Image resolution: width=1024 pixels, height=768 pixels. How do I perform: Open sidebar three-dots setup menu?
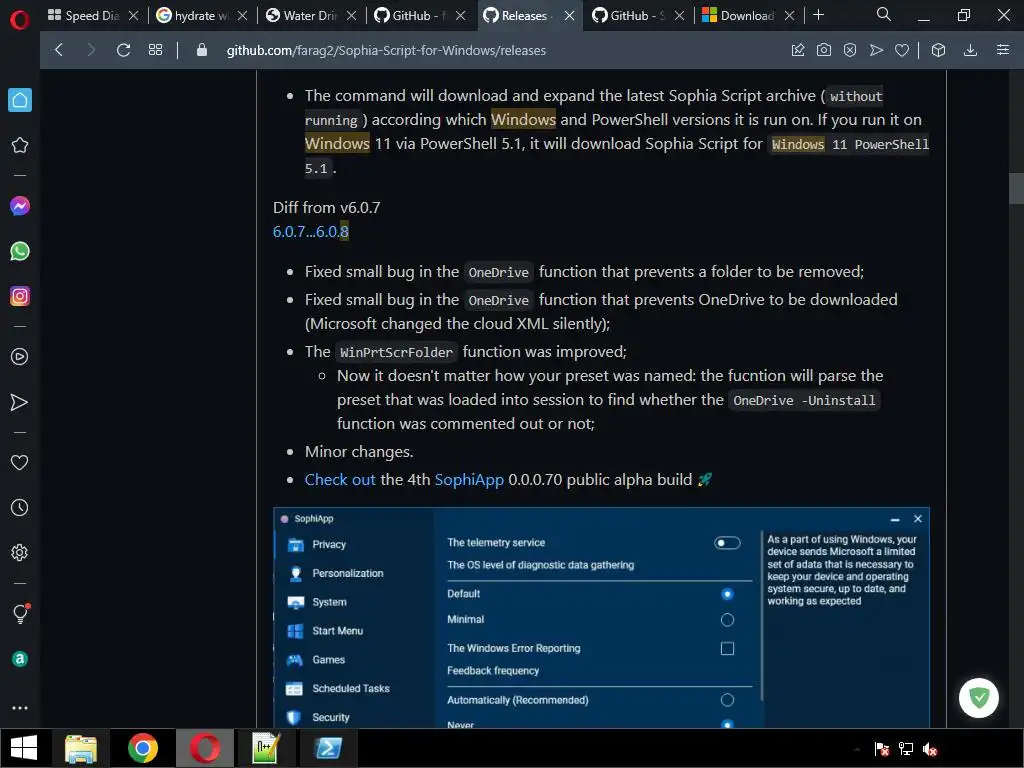[20, 708]
